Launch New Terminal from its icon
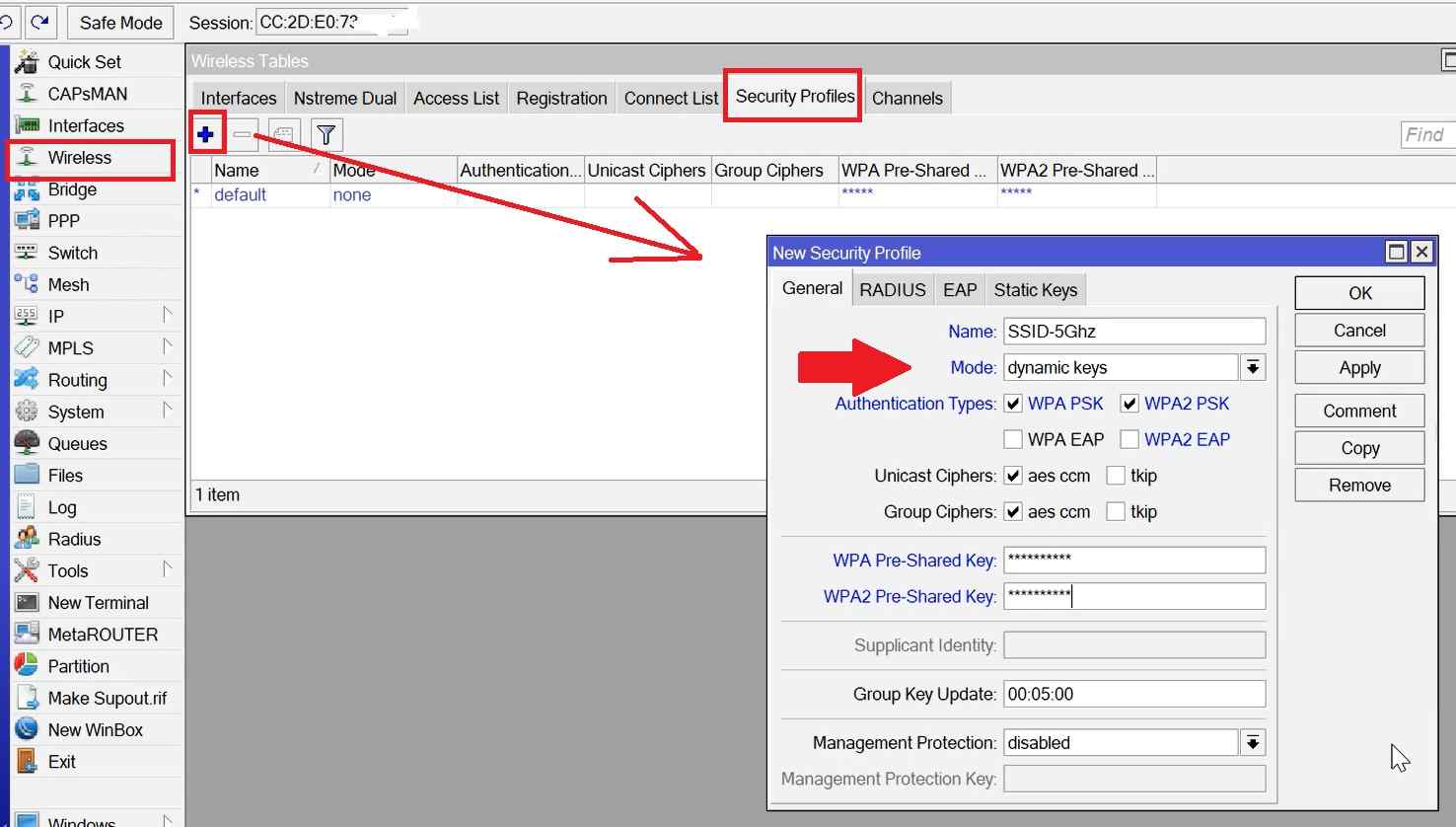The image size is (1456, 827). pos(27,602)
